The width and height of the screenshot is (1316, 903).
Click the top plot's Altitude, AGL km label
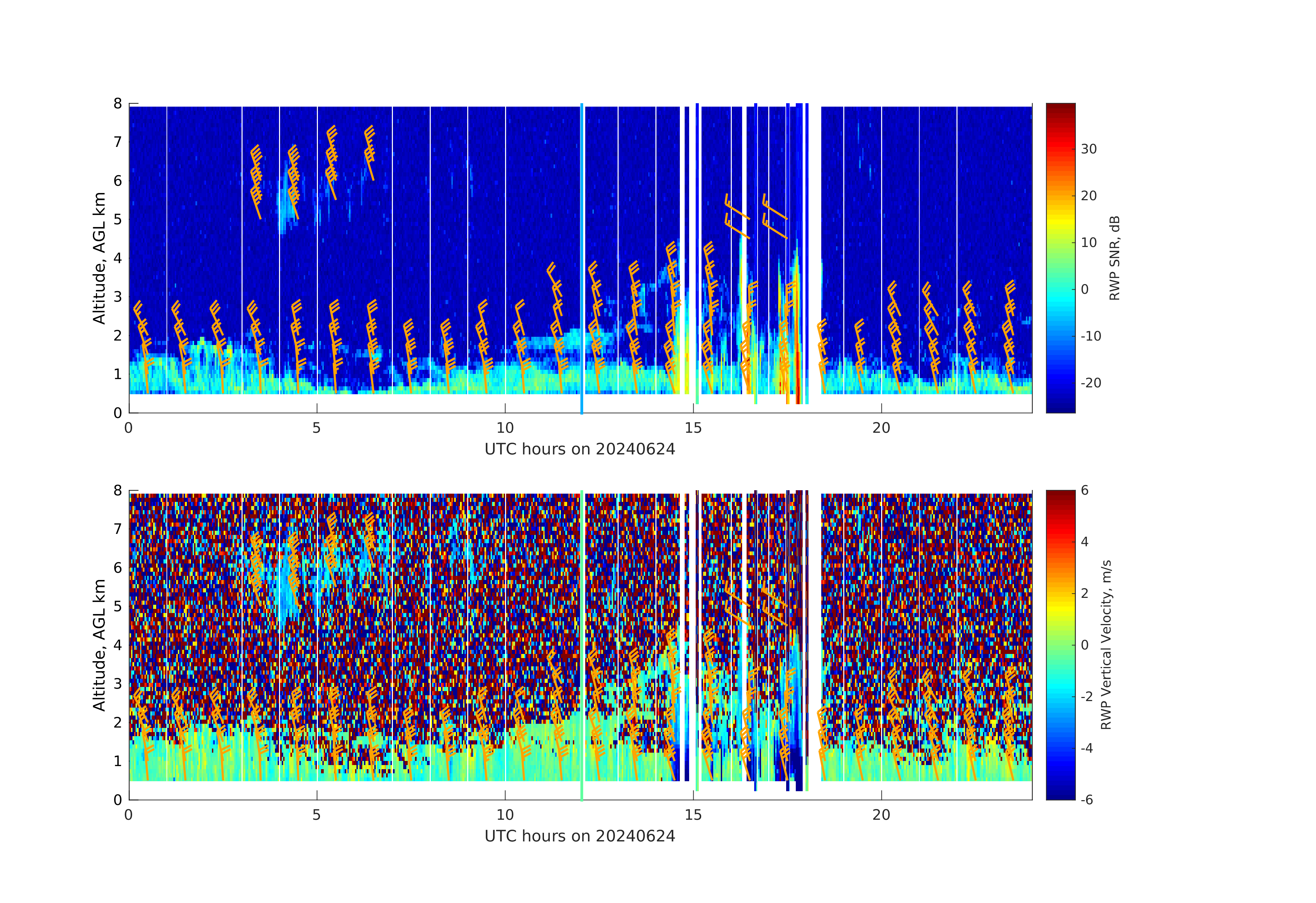click(100, 258)
